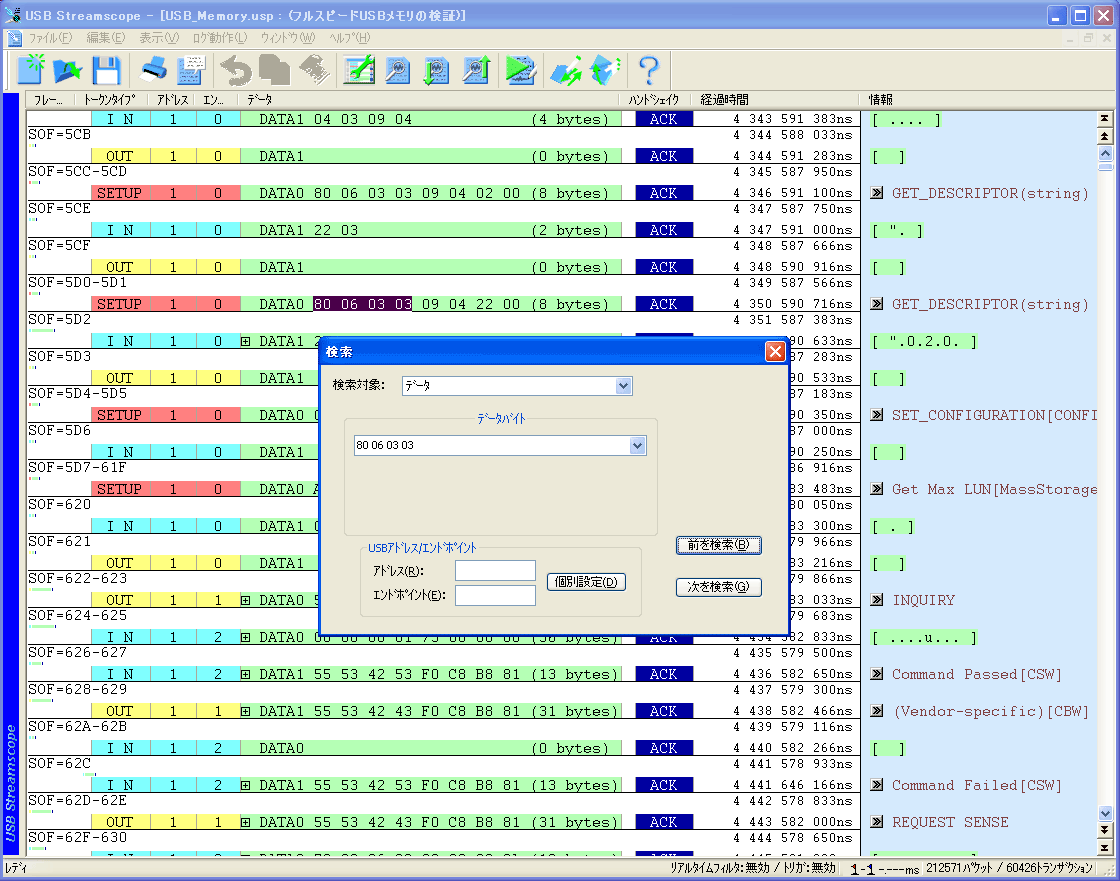Click the vertical scrollbar down arrow
This screenshot has height=881, width=1120.
coord(1105,813)
